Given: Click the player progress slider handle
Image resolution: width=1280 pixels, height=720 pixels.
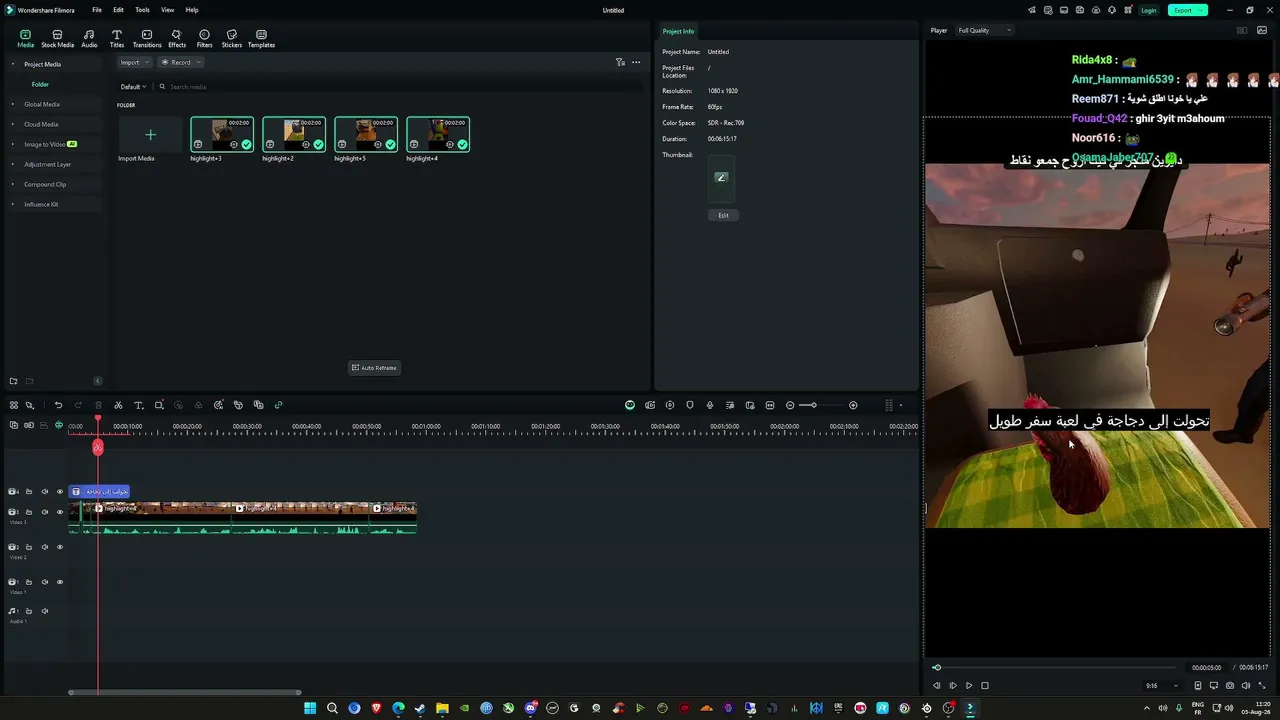Looking at the screenshot, I should (x=937, y=667).
